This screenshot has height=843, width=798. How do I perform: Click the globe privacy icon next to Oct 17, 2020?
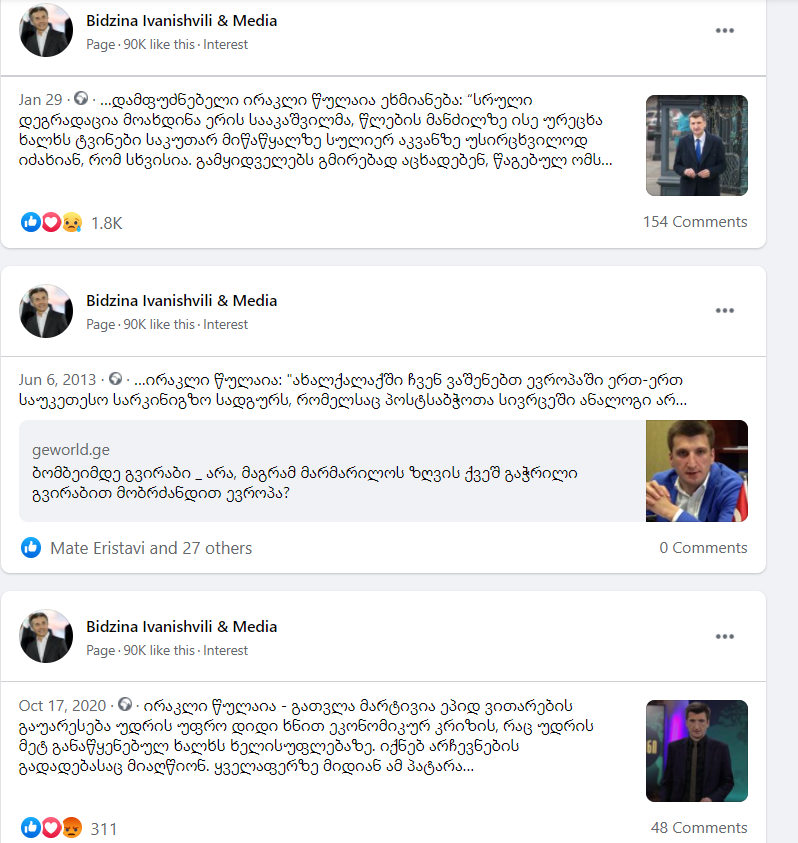click(125, 704)
